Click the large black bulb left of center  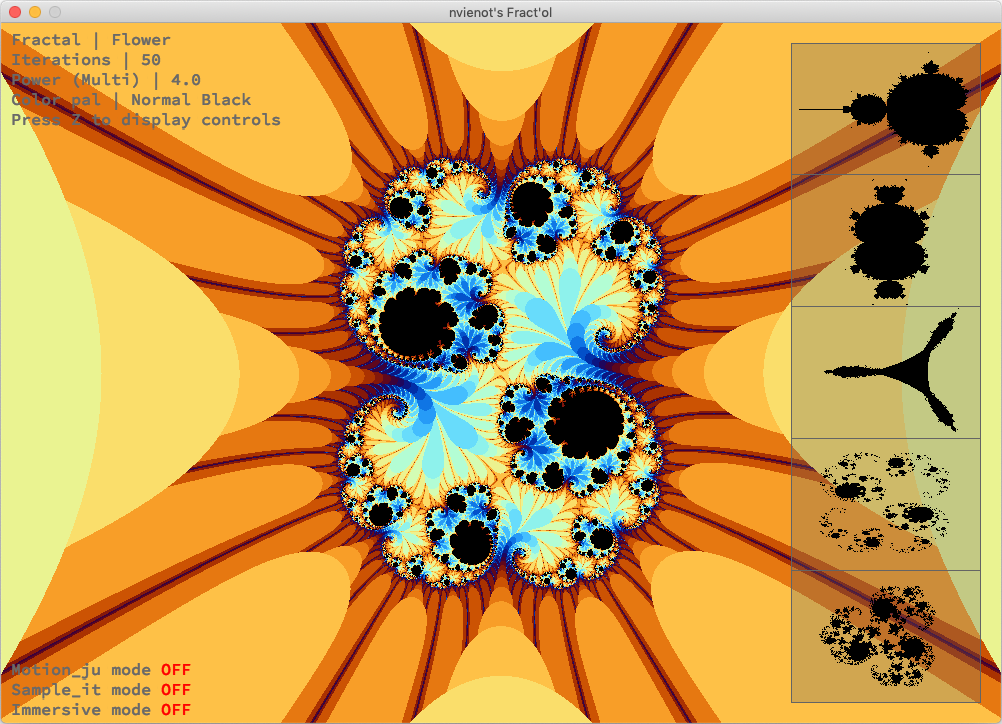419,323
